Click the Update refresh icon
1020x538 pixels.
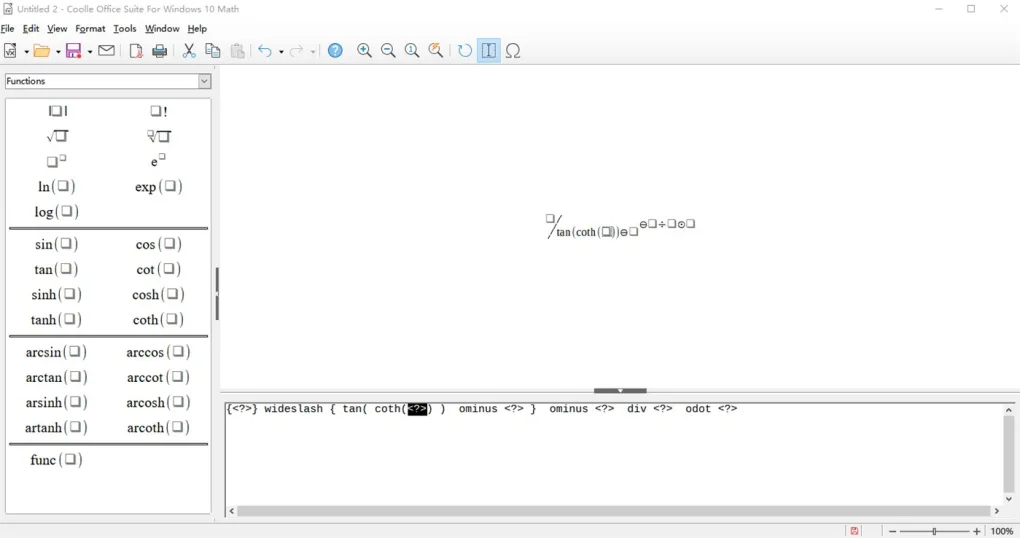click(465, 51)
